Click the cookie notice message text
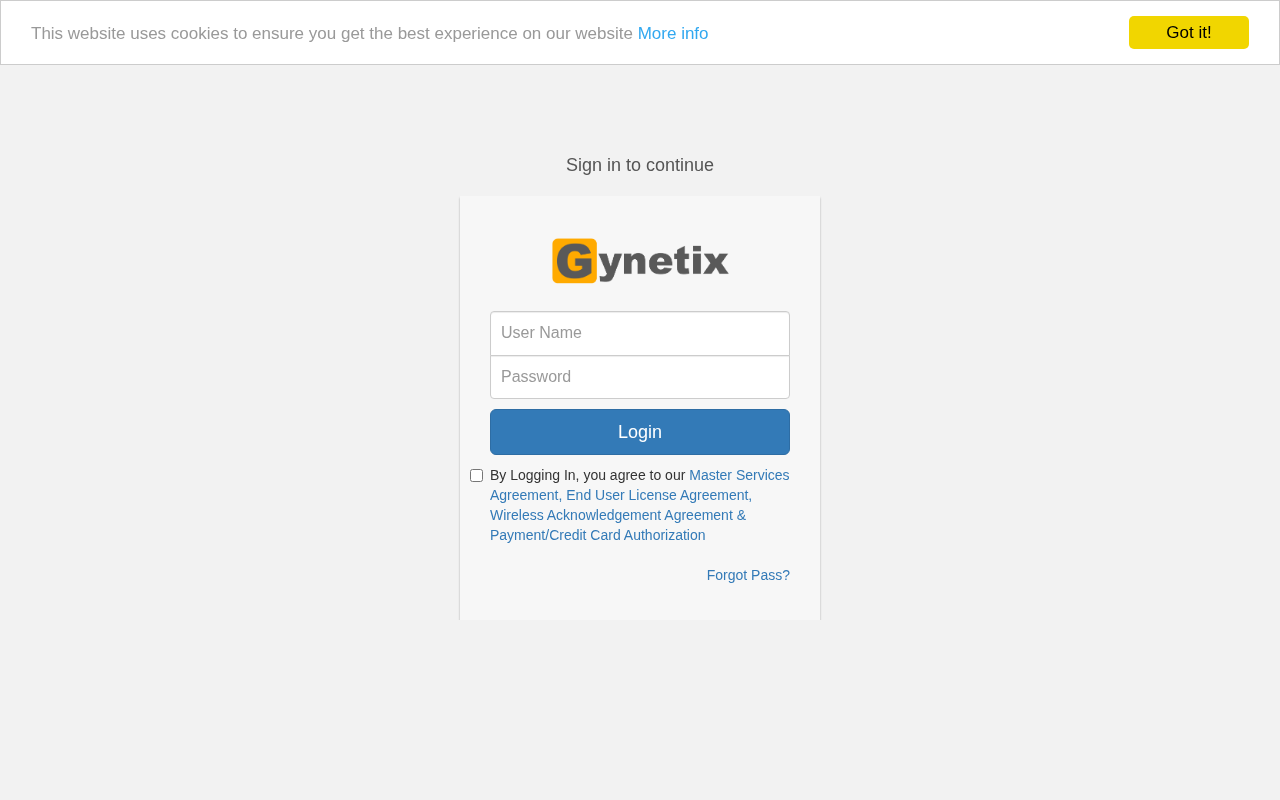This screenshot has width=1280, height=800. click(332, 33)
